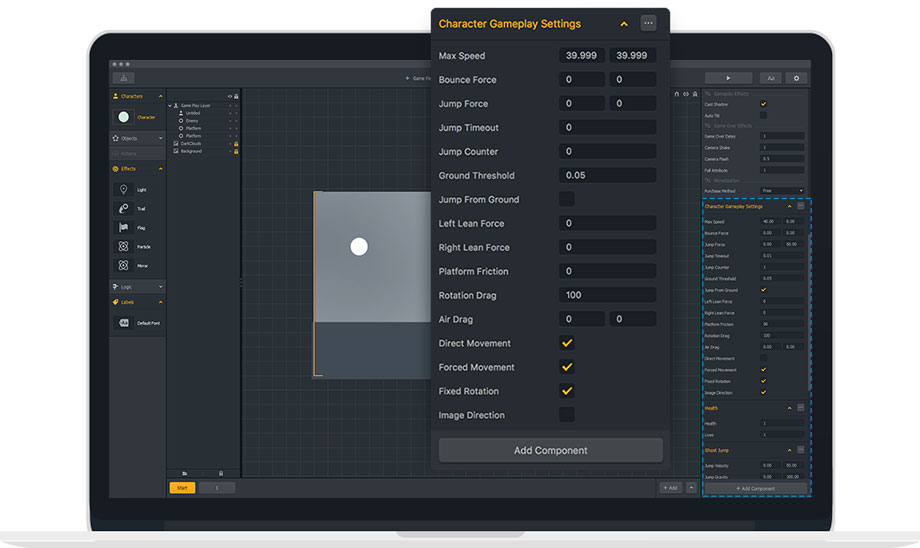Click the play preview button
Image resolution: width=920 pixels, height=548 pixels.
[x=728, y=78]
